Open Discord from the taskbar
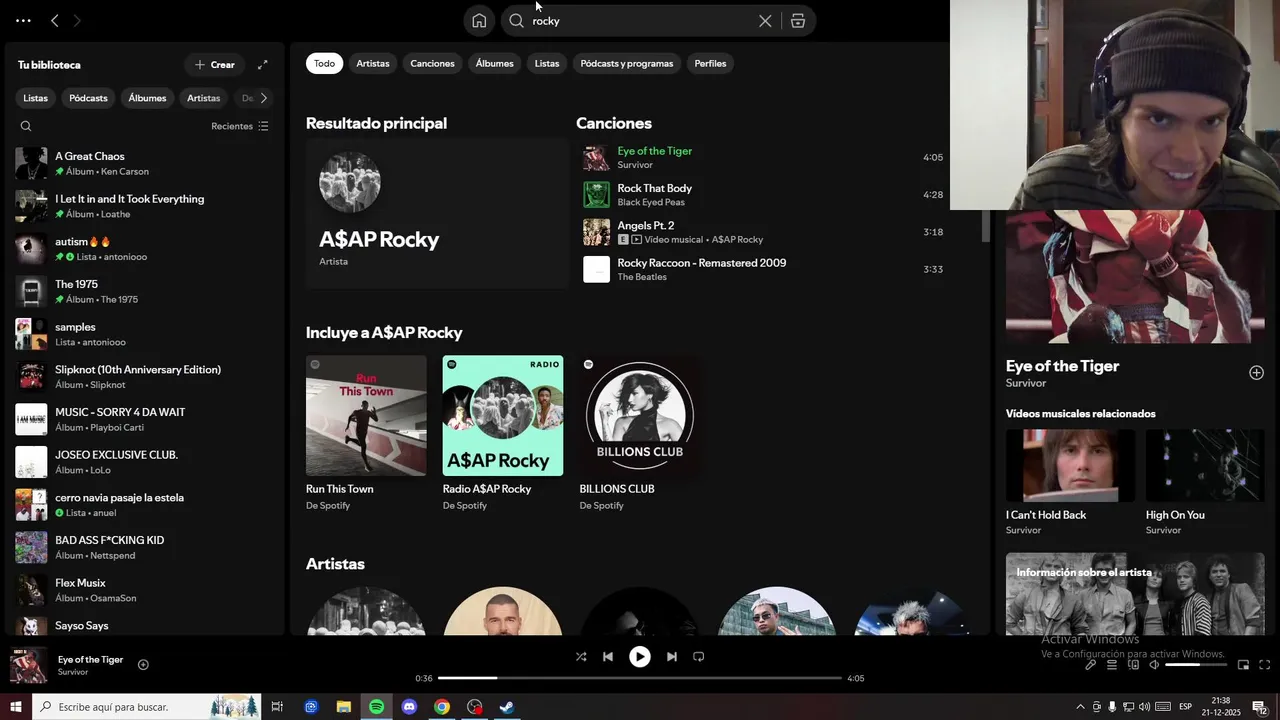The width and height of the screenshot is (1280, 720). point(409,707)
